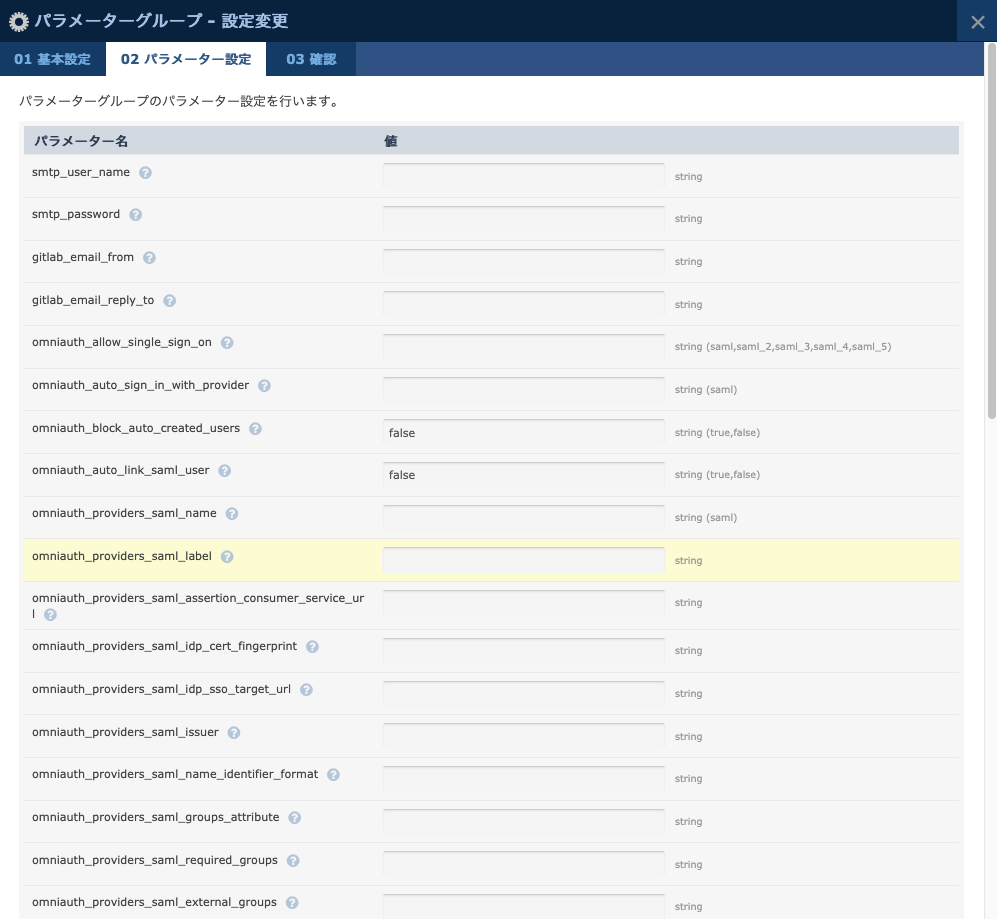The image size is (997, 919).
Task: Open help for omniauth_providers_saml_idp_cert_fingerprint
Action: tap(312, 646)
